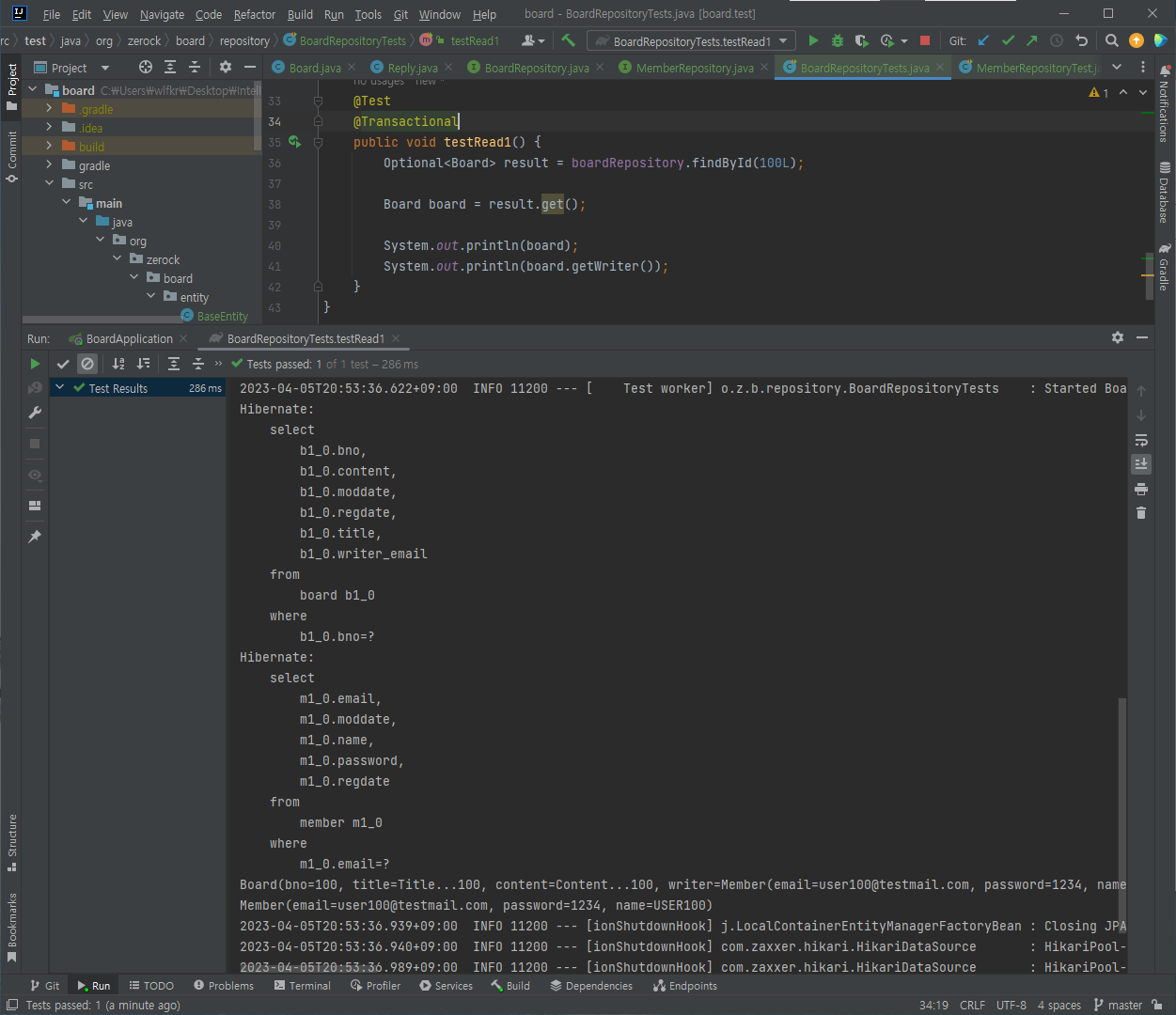Rerun tests with the green play in the Run panel
The width and height of the screenshot is (1176, 1015).
click(x=35, y=364)
